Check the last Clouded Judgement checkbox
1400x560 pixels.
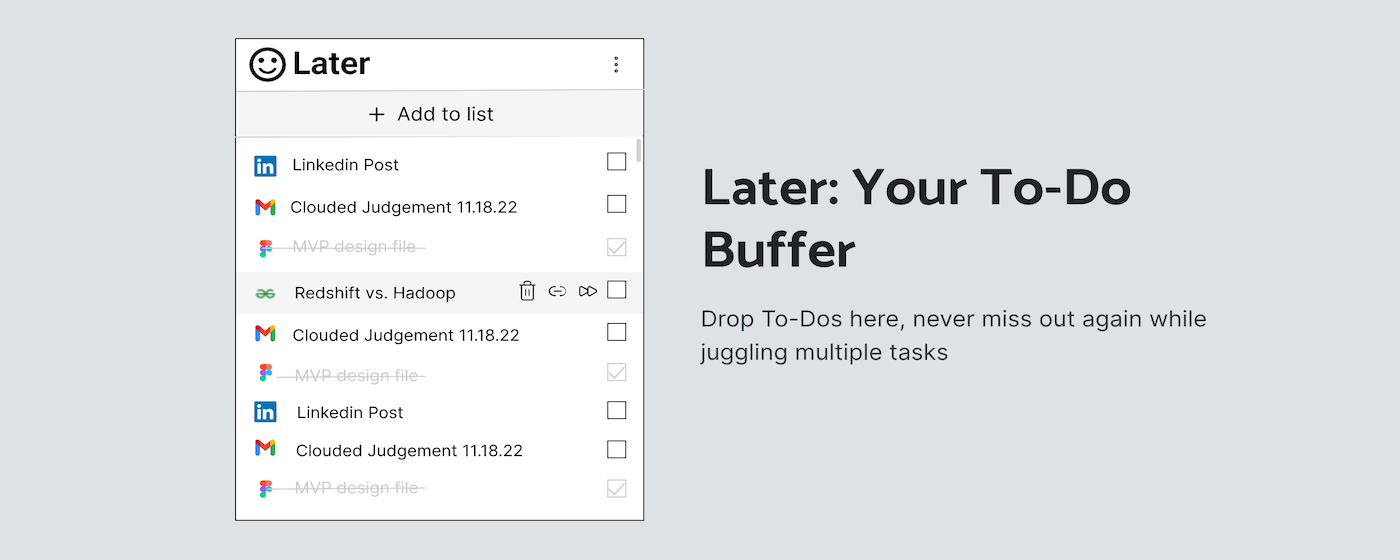(617, 449)
